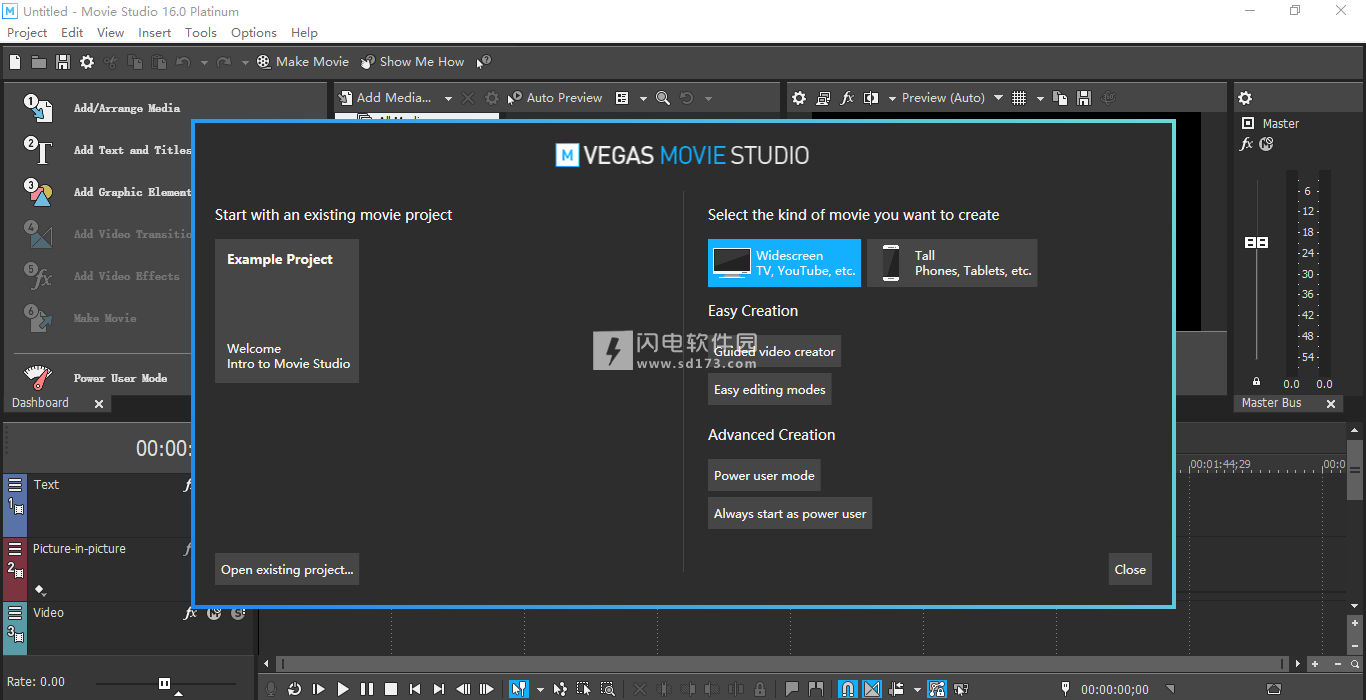Click the Power user mode button
The height and width of the screenshot is (700, 1366).
(764, 476)
